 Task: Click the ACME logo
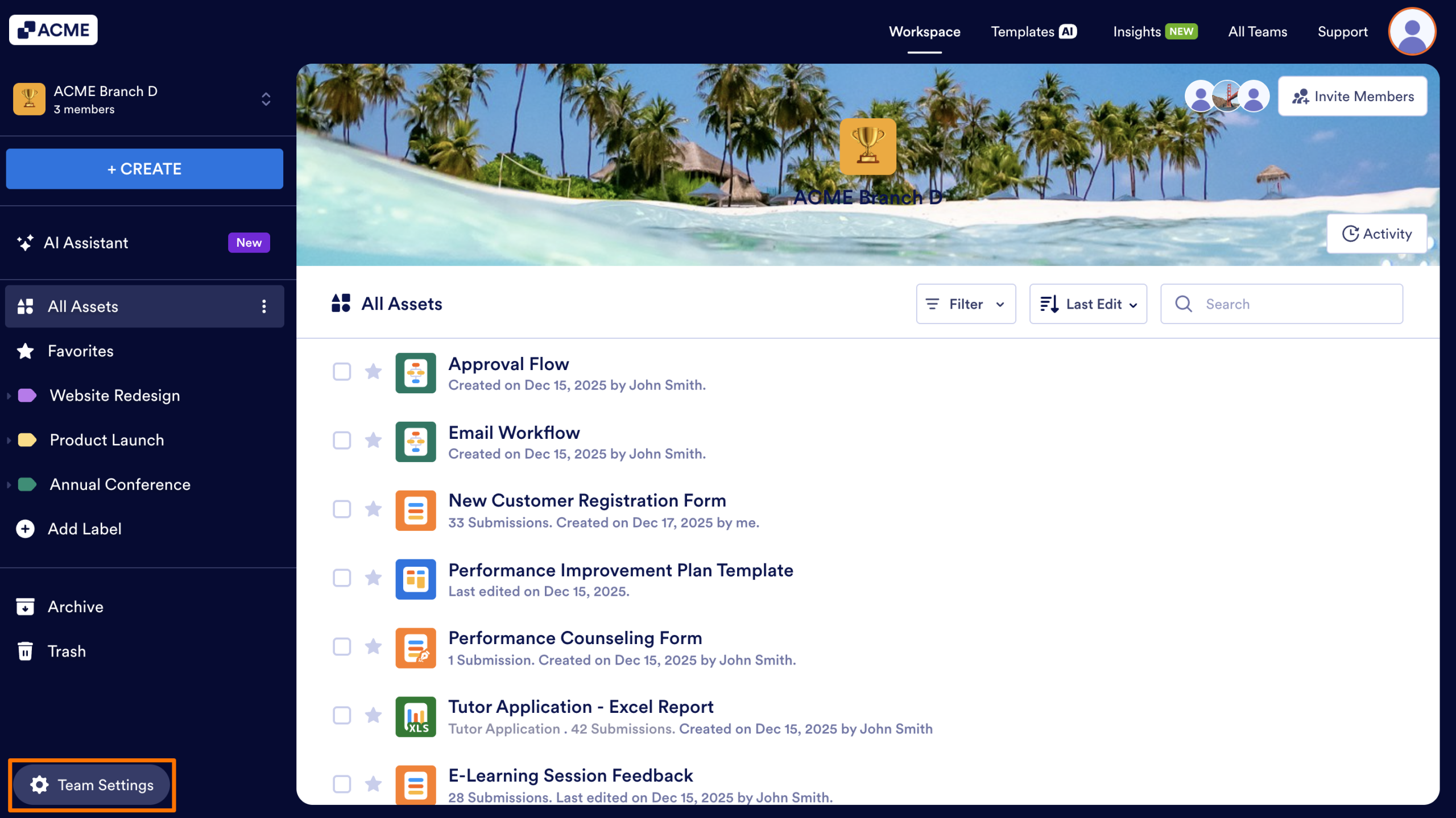click(53, 29)
